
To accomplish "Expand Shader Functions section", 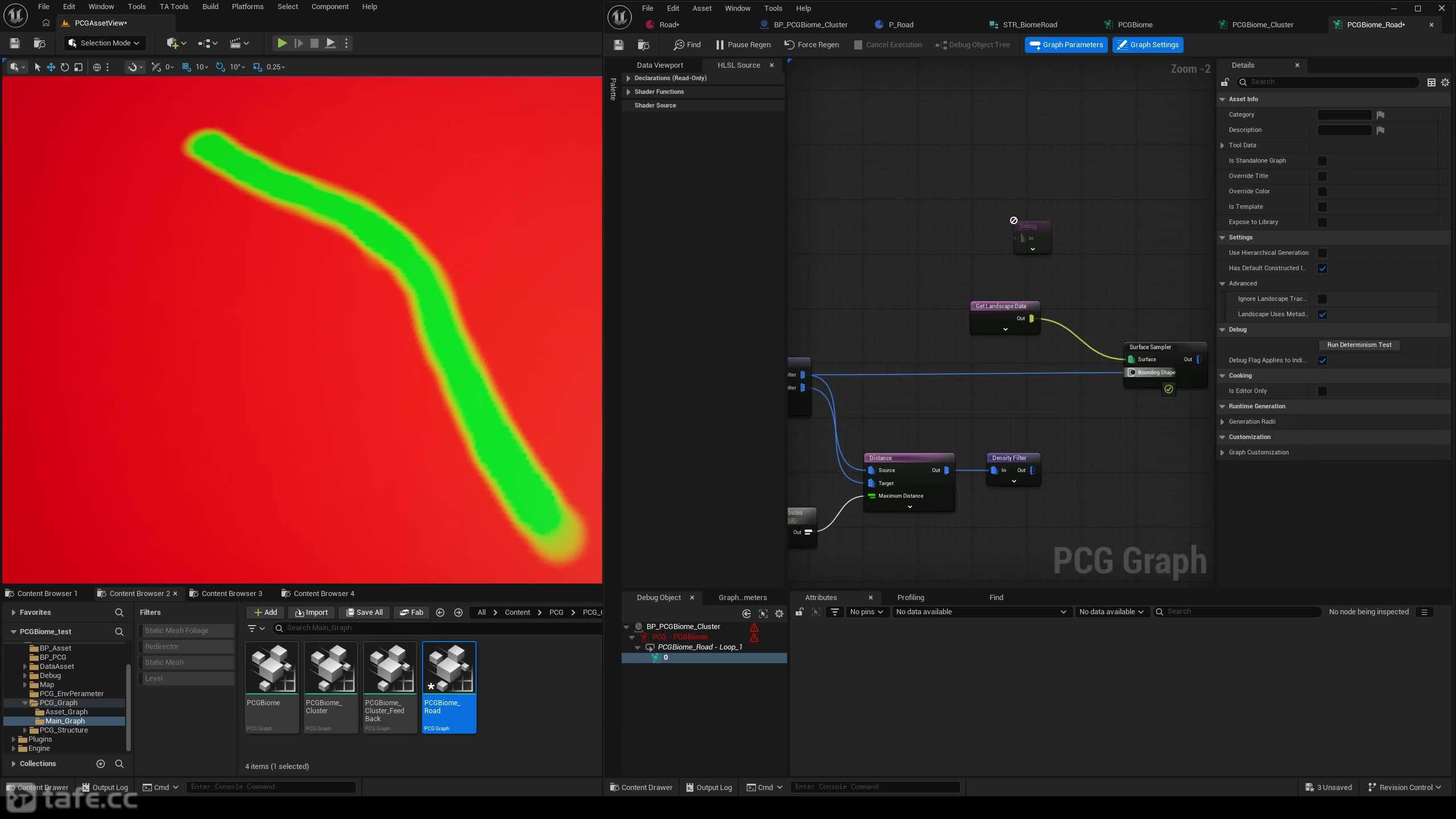I will pyautogui.click(x=628, y=92).
